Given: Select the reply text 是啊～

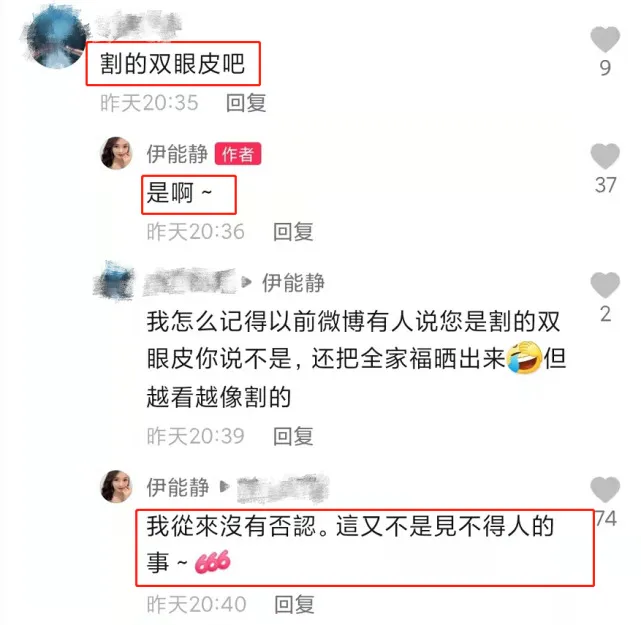Looking at the screenshot, I should coord(179,193).
